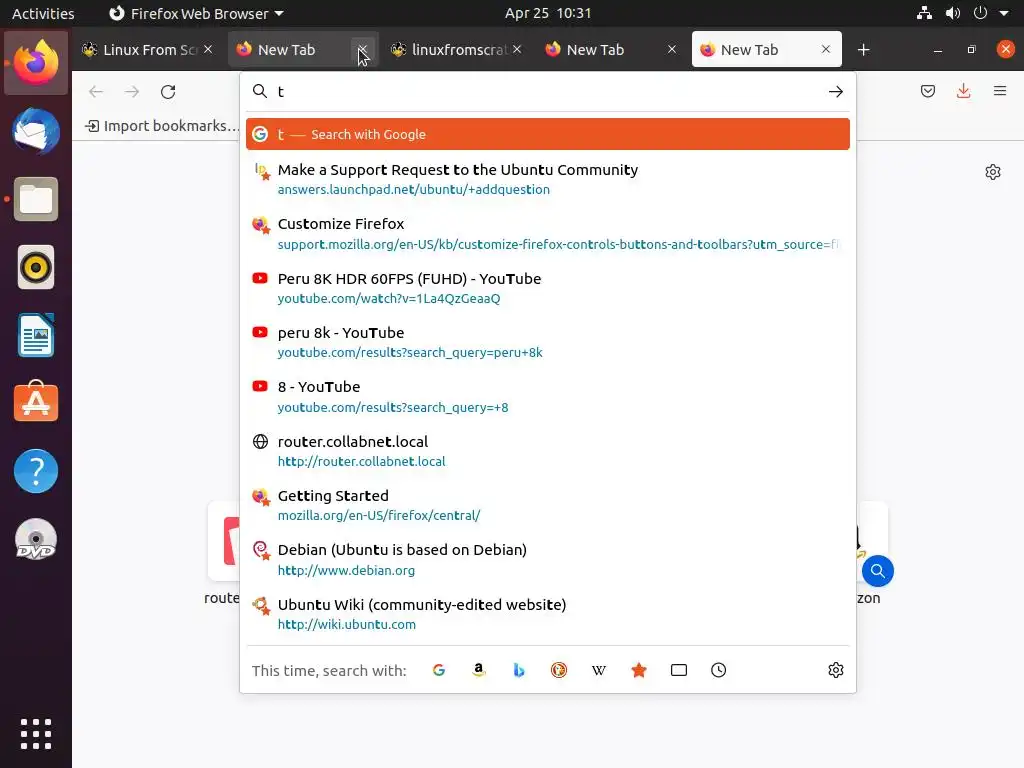Close the Linux From Scratch tab

tap(208, 49)
